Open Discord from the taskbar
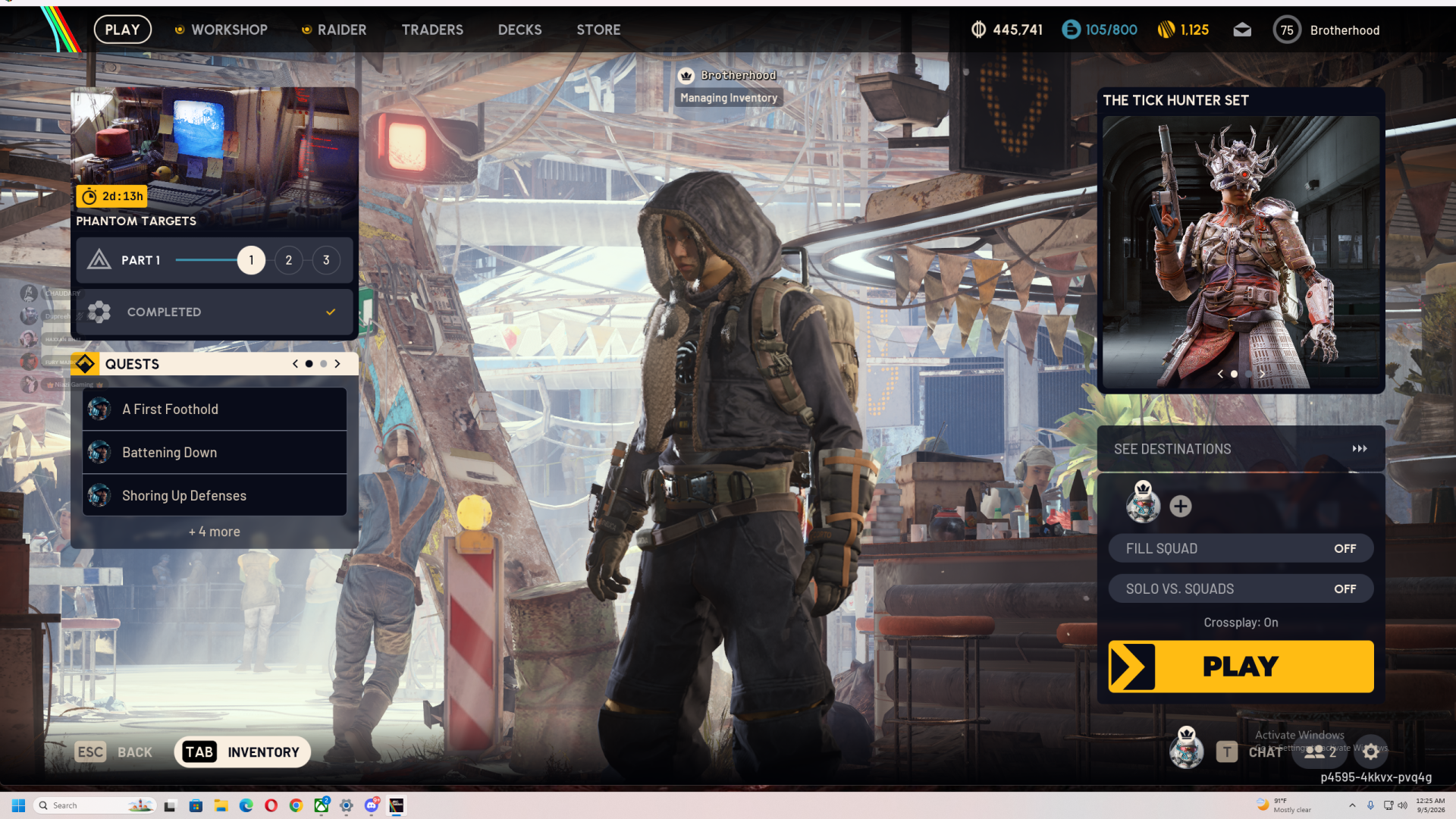This screenshot has width=1456, height=819. (x=372, y=805)
